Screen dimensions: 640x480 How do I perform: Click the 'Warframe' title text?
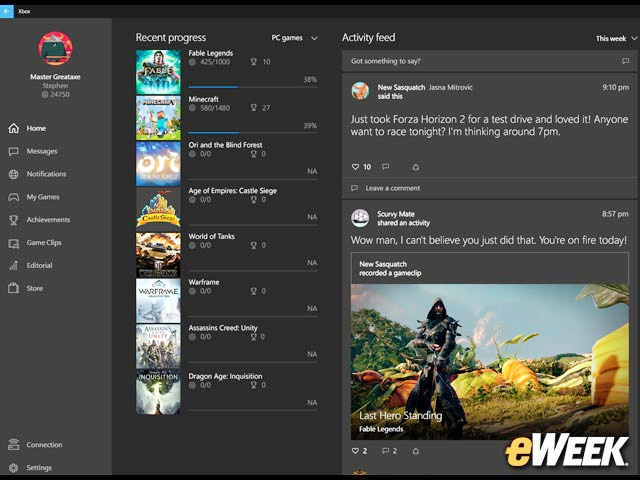click(x=204, y=282)
